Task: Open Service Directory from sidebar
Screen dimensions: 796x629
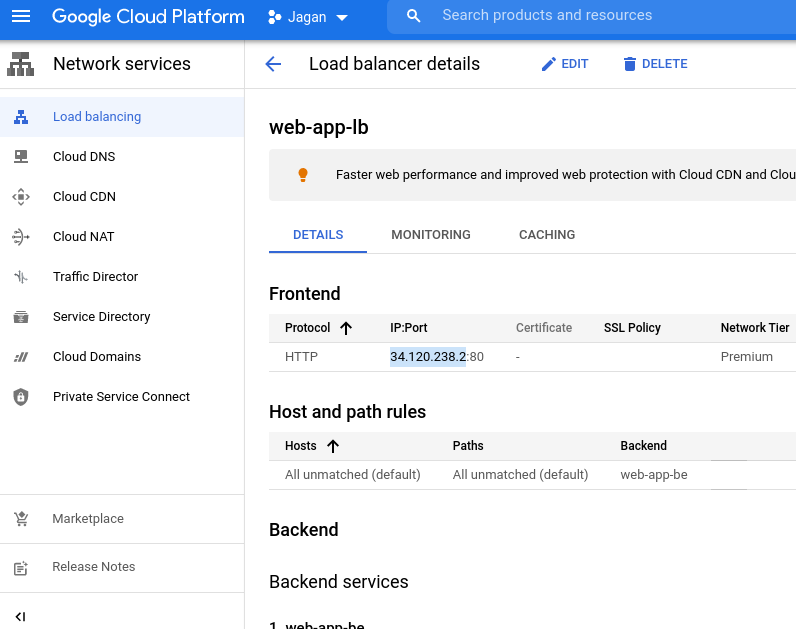Action: (x=122, y=317)
